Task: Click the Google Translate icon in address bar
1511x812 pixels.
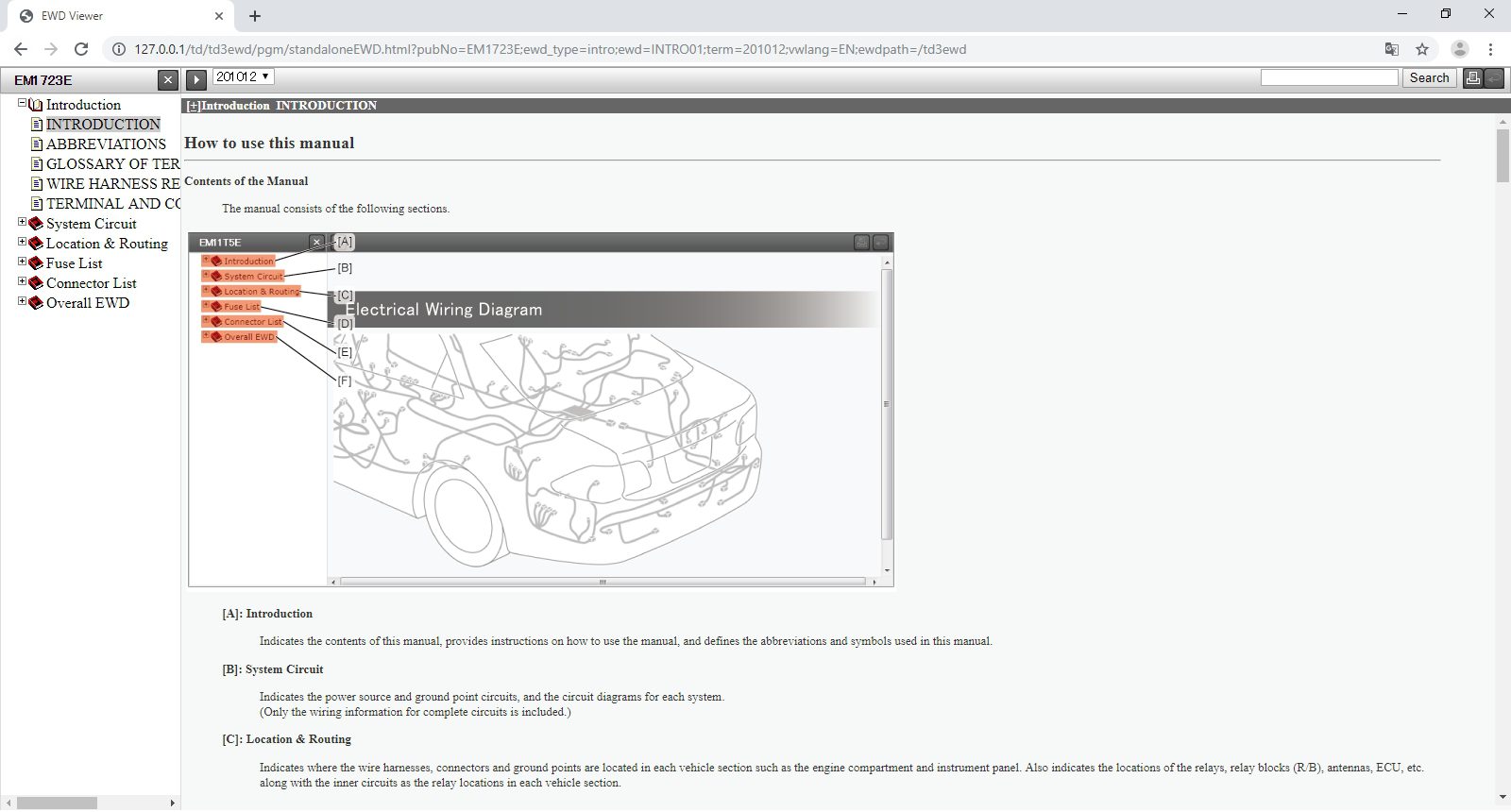Action: (1391, 49)
